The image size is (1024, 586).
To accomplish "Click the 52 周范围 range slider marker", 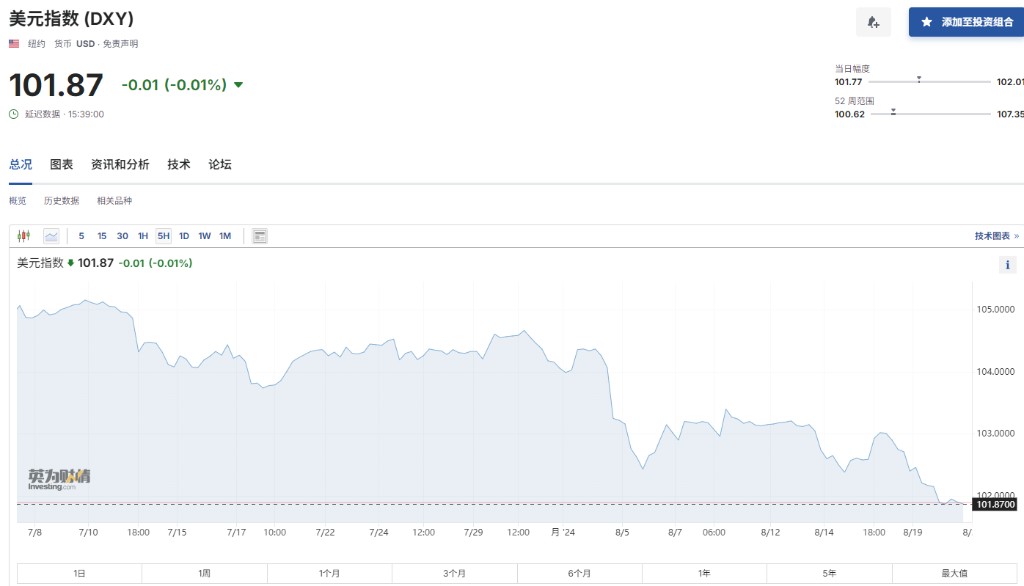I will pos(893,113).
